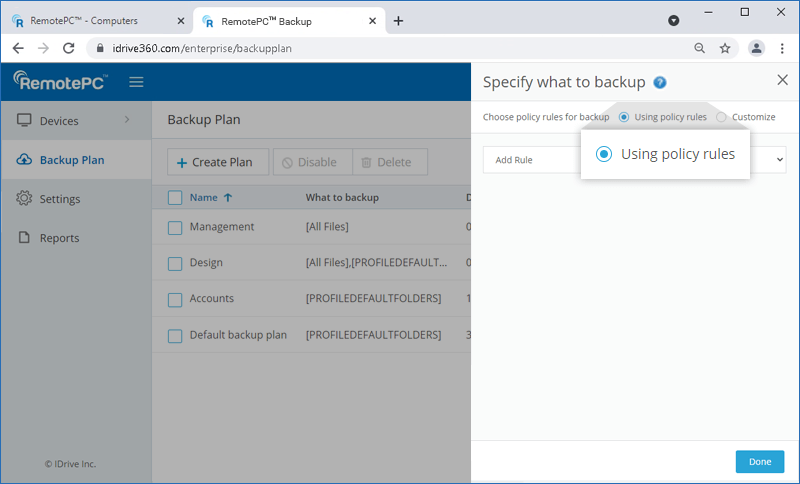This screenshot has width=800, height=484.
Task: Bookmark this page with the star icon
Action: click(725, 48)
